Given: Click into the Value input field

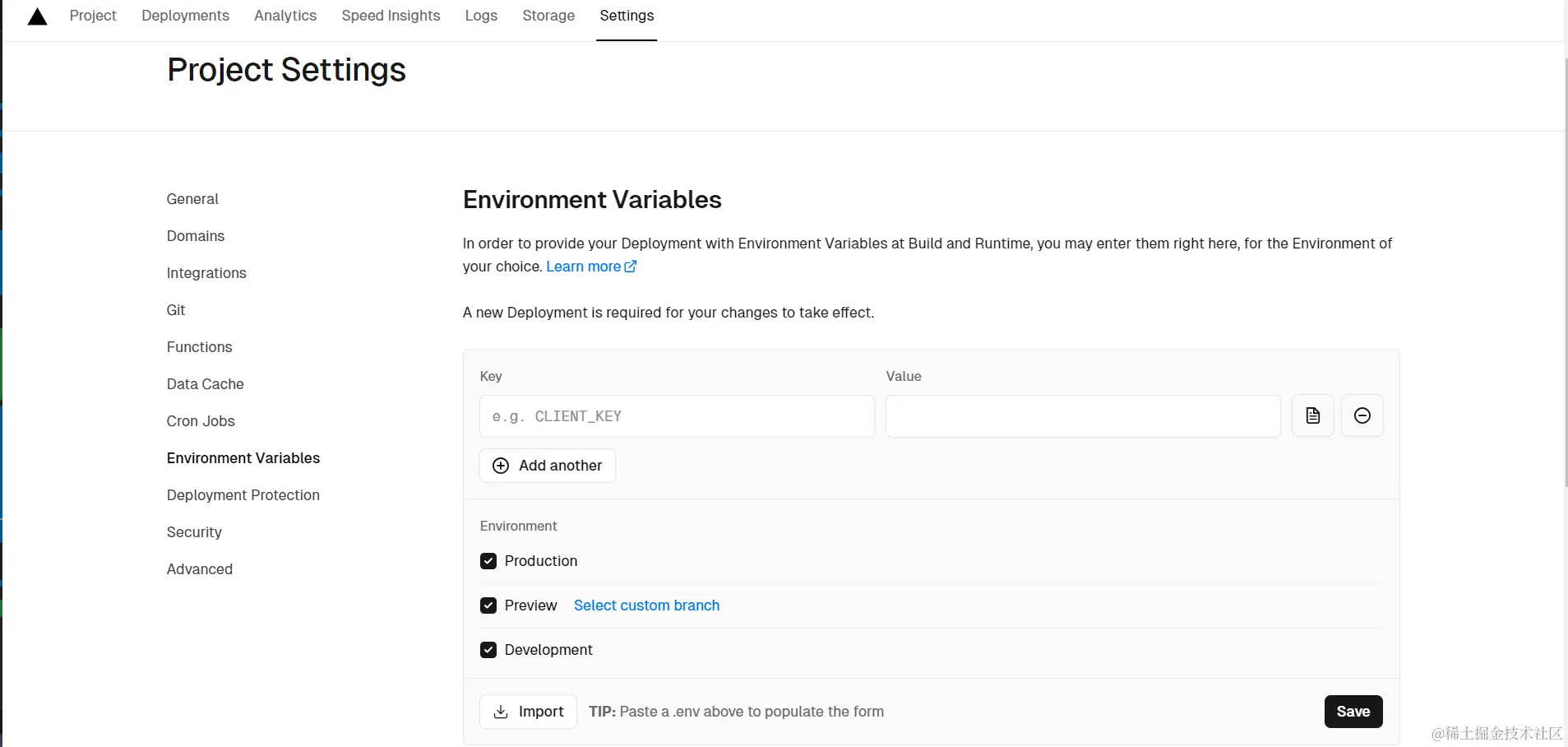Looking at the screenshot, I should pyautogui.click(x=1082, y=416).
